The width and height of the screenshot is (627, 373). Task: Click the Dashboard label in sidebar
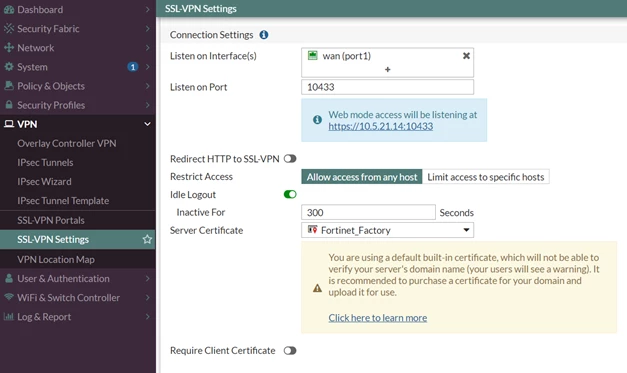pos(40,10)
